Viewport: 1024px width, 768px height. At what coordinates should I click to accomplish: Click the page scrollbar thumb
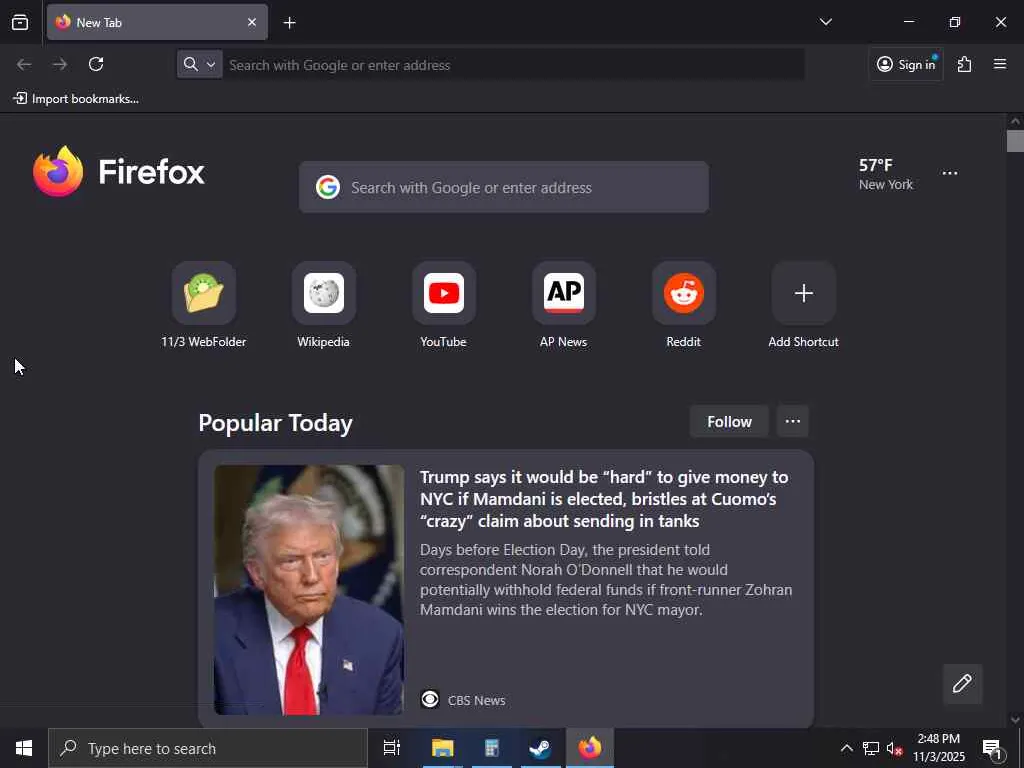pos(1015,141)
